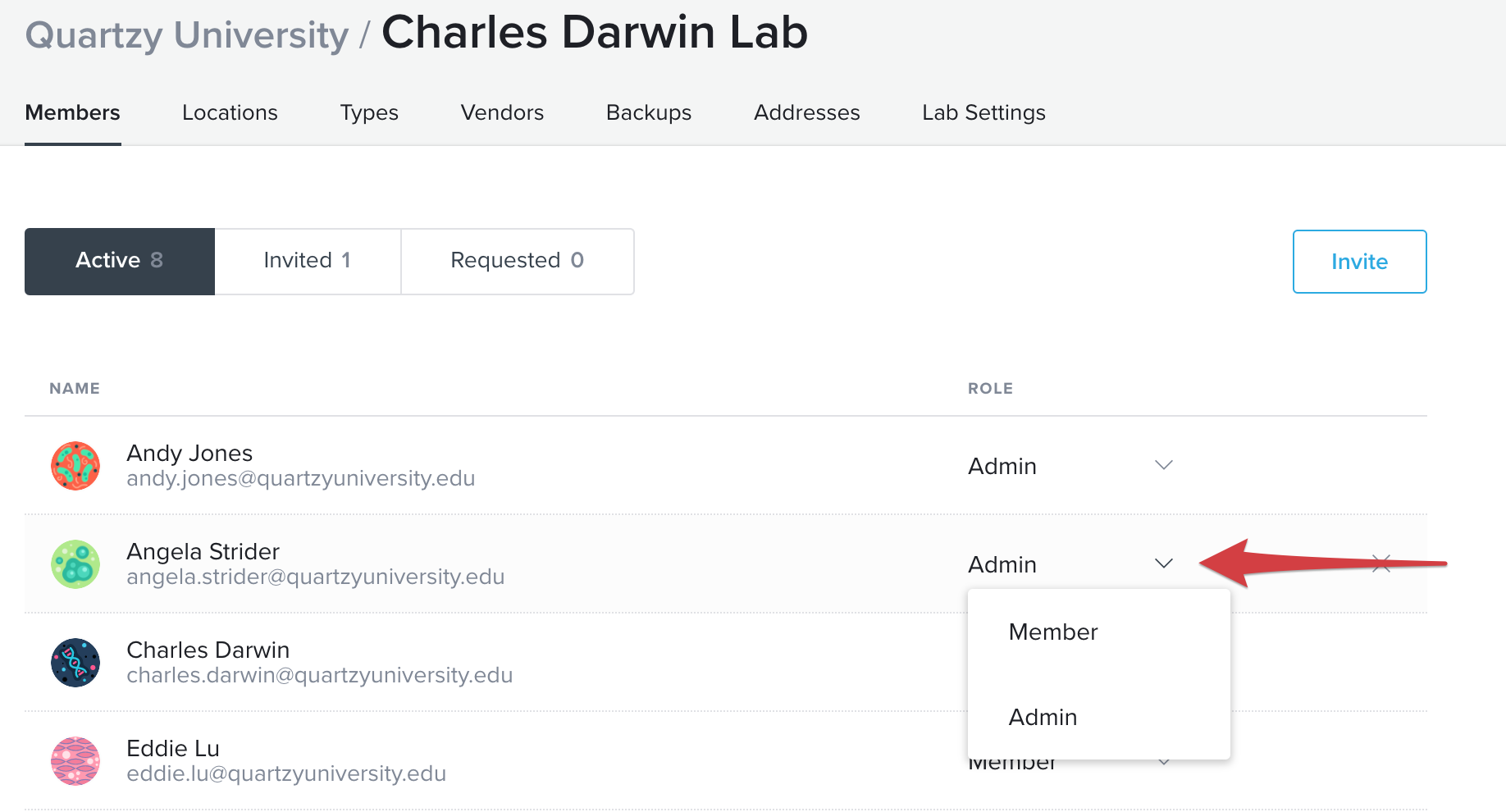Show Requested 0 members list
The image size is (1506, 812).
coord(518,262)
